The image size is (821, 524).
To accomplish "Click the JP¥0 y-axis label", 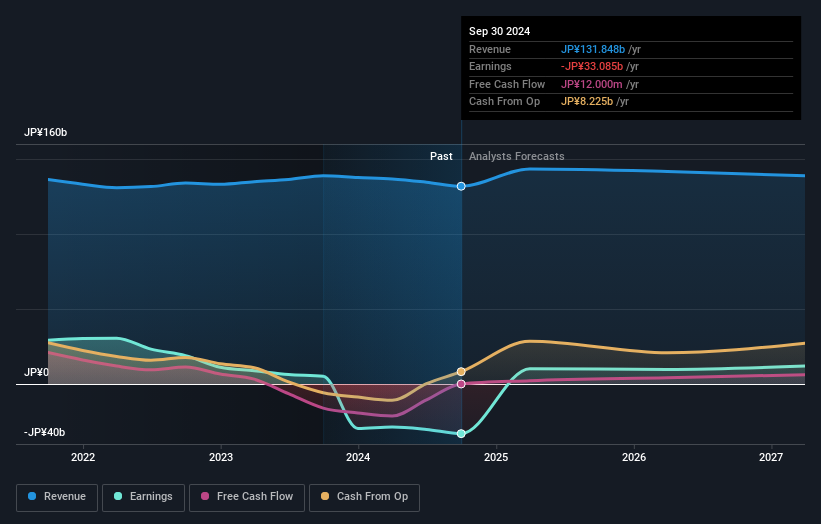I will (x=36, y=372).
